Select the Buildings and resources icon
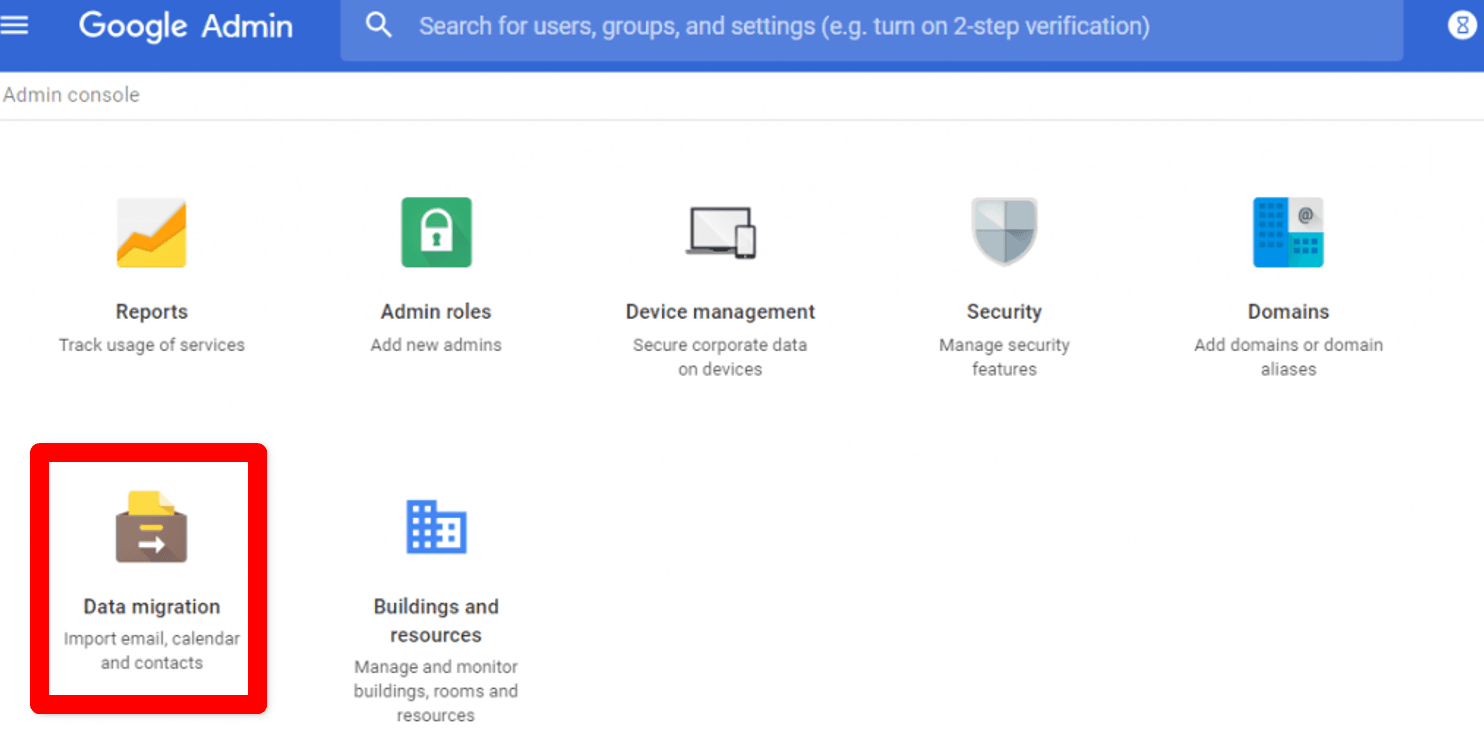This screenshot has width=1484, height=751. tap(436, 528)
